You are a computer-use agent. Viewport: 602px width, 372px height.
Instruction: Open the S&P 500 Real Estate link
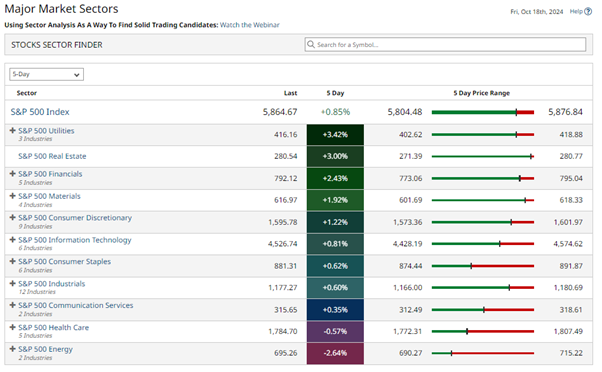point(52,156)
